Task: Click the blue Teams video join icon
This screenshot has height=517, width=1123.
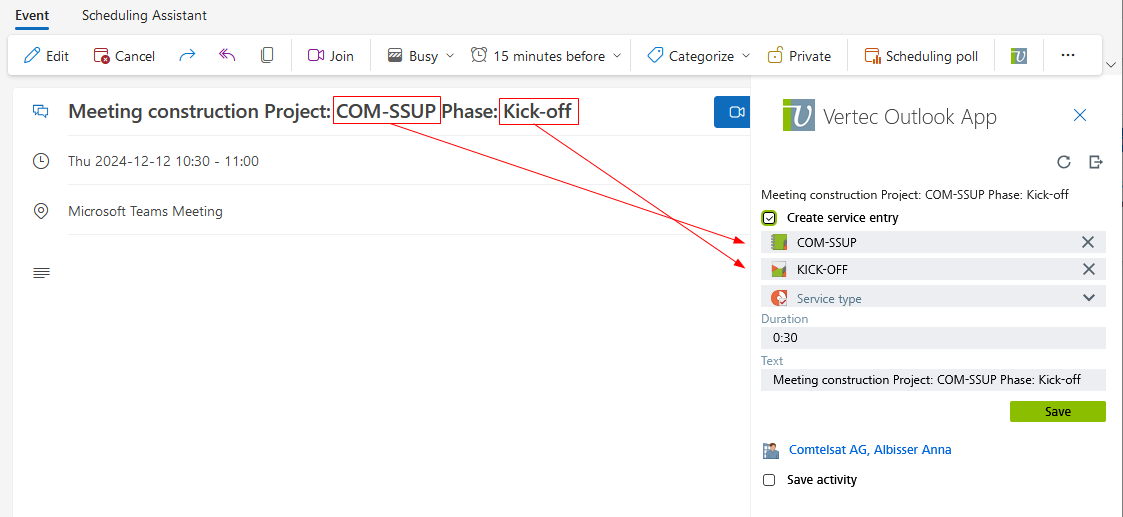Action: click(x=736, y=112)
